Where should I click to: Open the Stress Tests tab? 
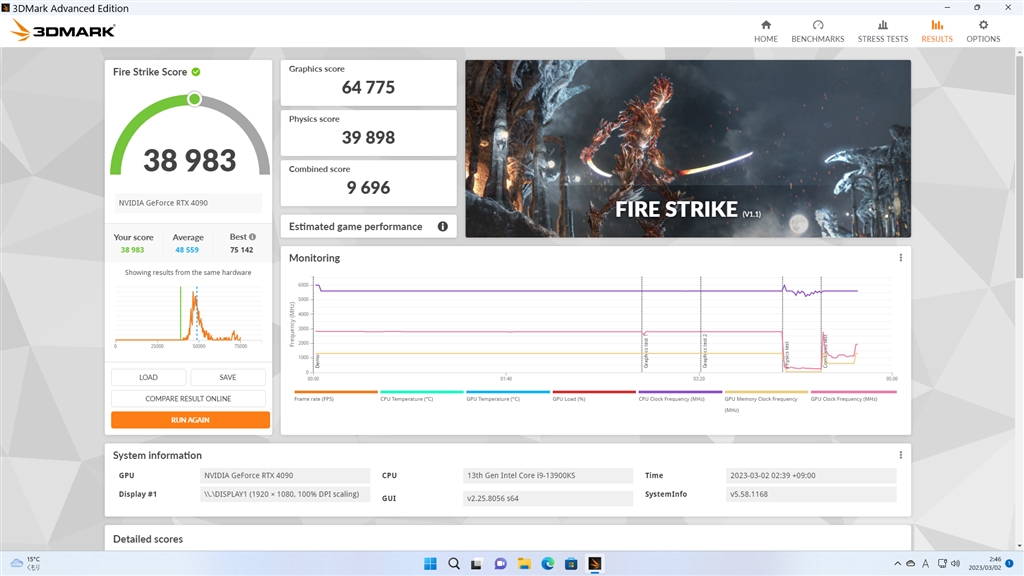coord(882,31)
